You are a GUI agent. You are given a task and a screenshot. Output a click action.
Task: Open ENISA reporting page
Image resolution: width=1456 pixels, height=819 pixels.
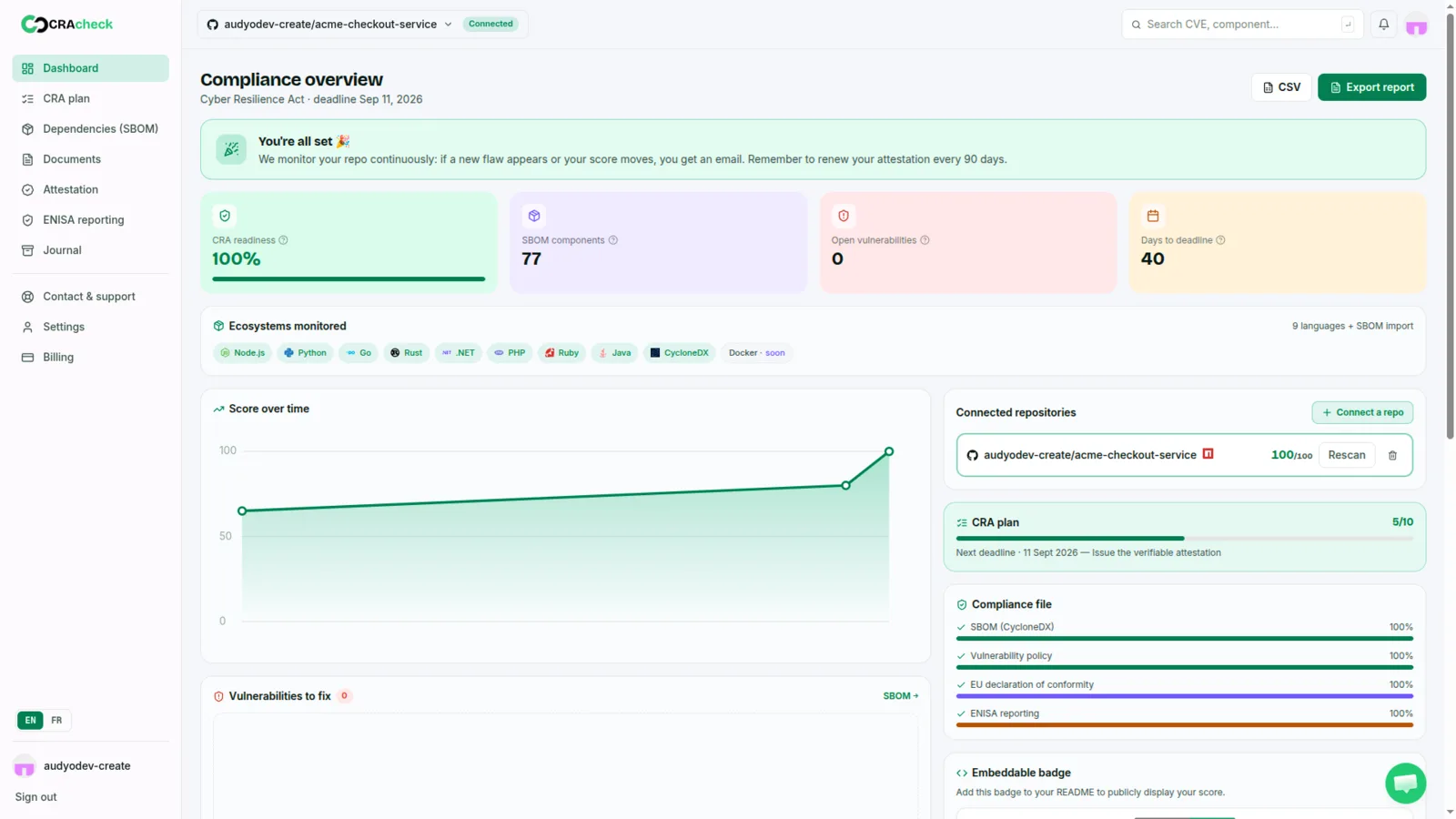90,220
